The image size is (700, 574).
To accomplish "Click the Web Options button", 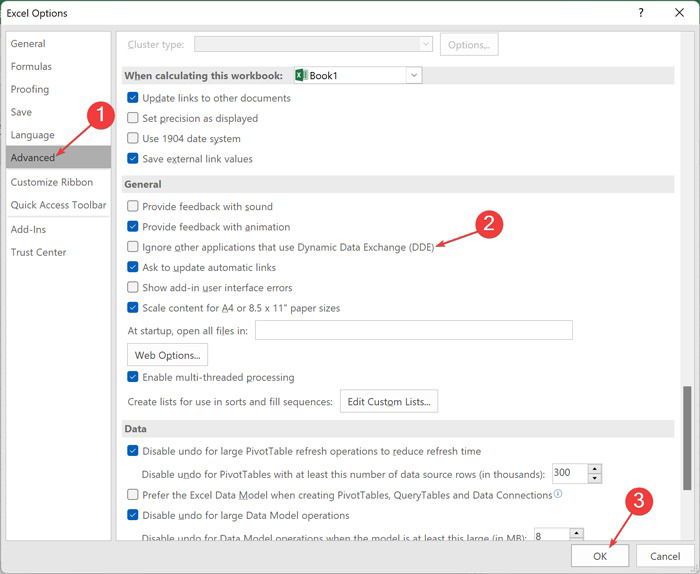I will pos(167,355).
